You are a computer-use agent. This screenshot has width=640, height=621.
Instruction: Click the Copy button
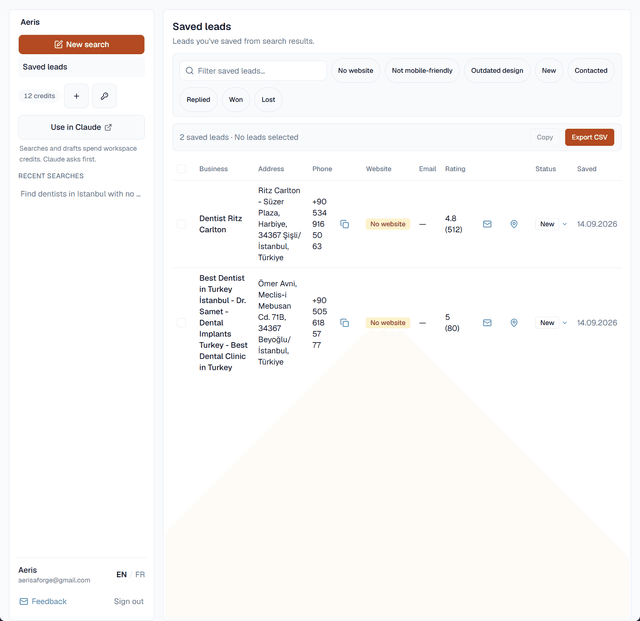pos(545,137)
